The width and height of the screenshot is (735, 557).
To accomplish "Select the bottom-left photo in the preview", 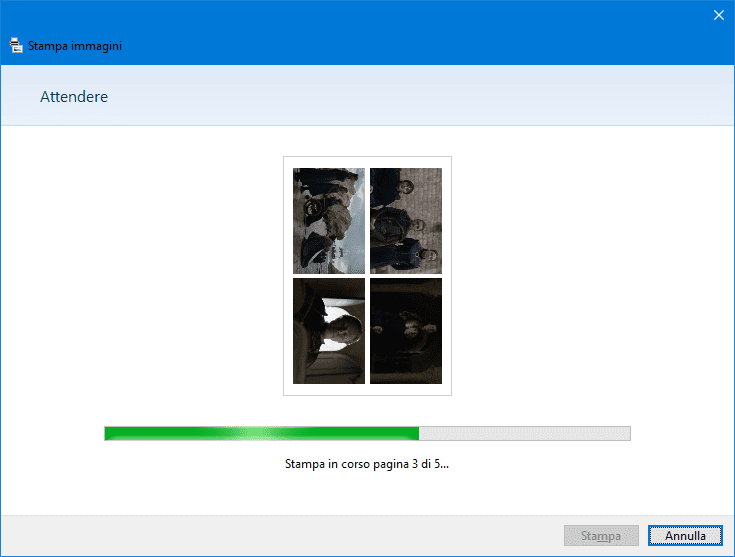I will 328,331.
